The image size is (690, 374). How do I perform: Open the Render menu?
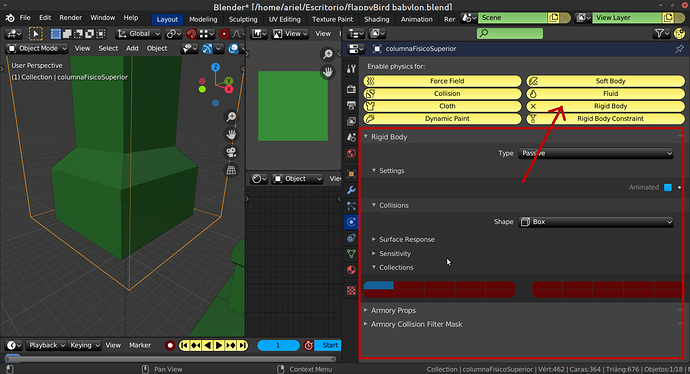click(x=71, y=18)
